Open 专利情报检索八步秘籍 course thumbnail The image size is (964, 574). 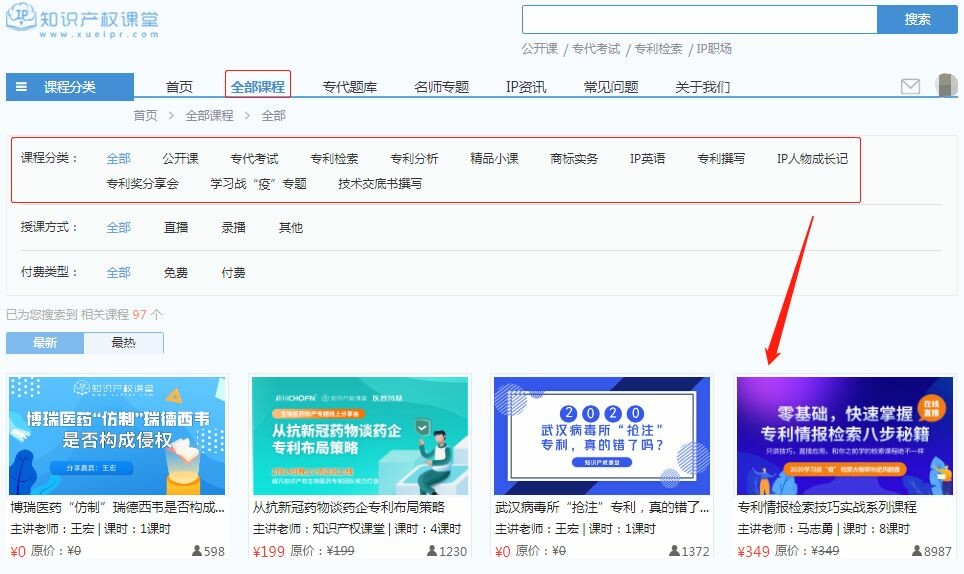point(845,436)
